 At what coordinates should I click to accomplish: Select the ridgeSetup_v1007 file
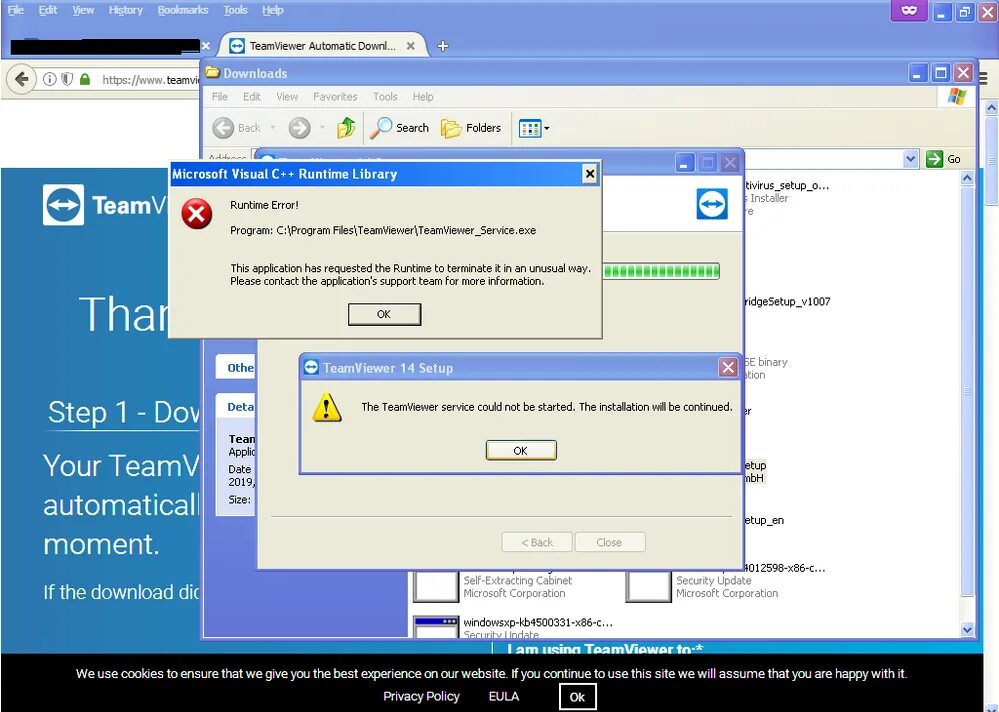[787, 302]
